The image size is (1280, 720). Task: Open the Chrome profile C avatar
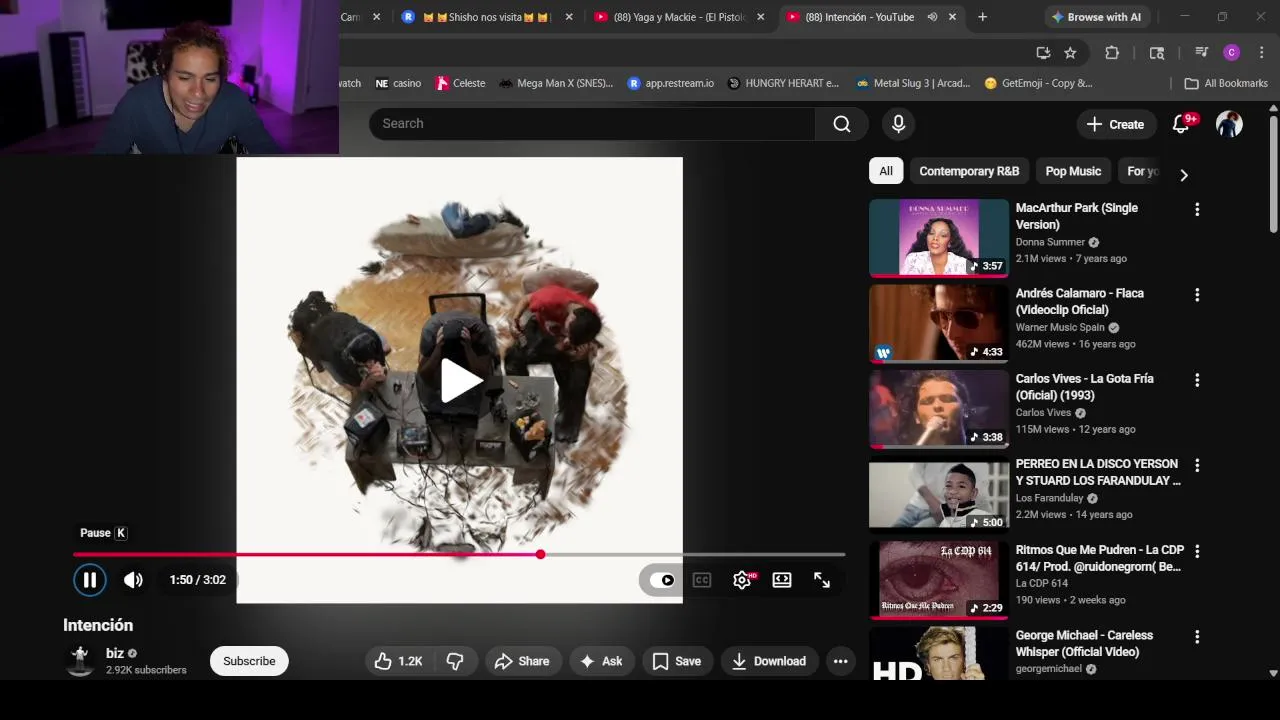[1231, 53]
